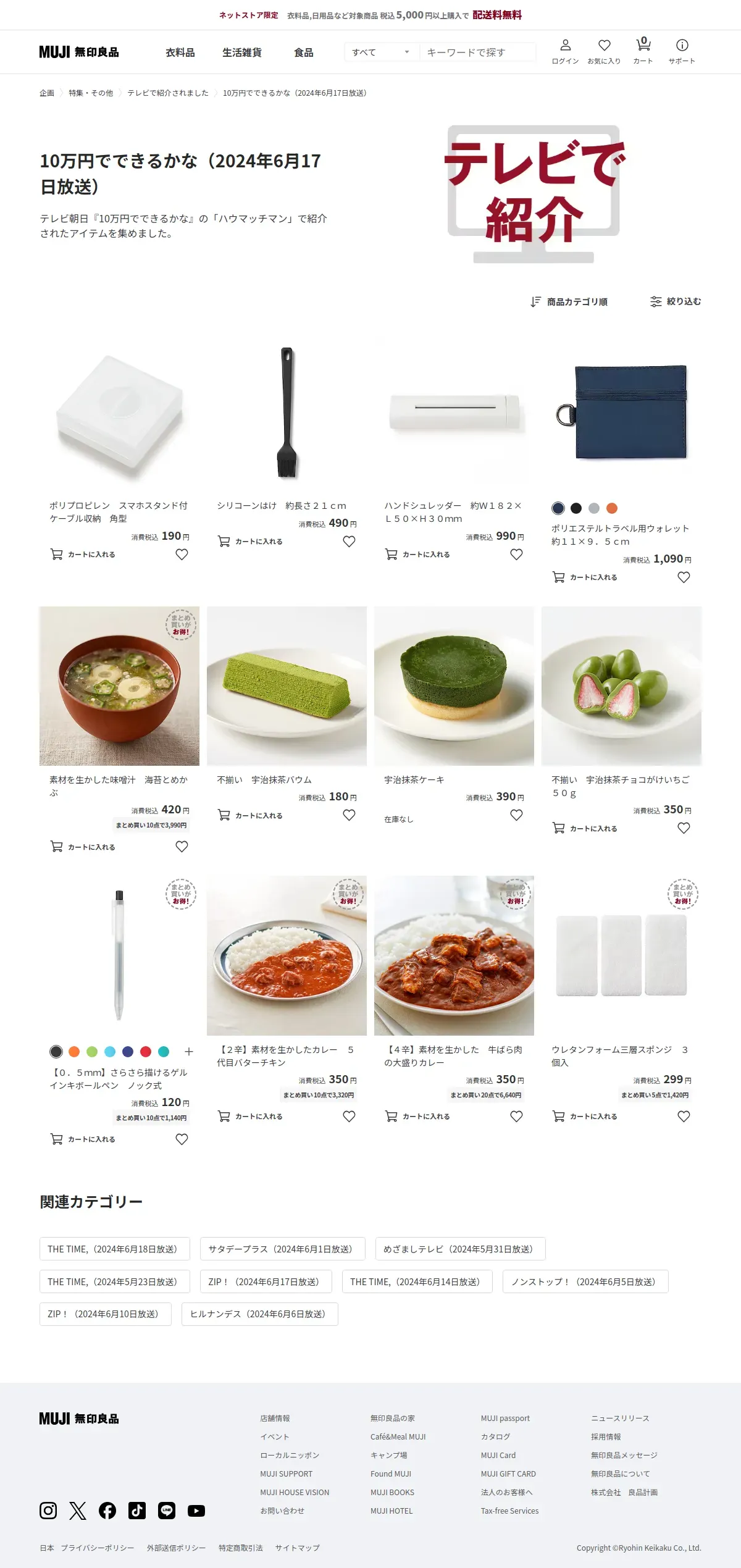The image size is (741, 1568).
Task: Open the 商品カテゴリ順 sort menu
Action: pos(569,301)
